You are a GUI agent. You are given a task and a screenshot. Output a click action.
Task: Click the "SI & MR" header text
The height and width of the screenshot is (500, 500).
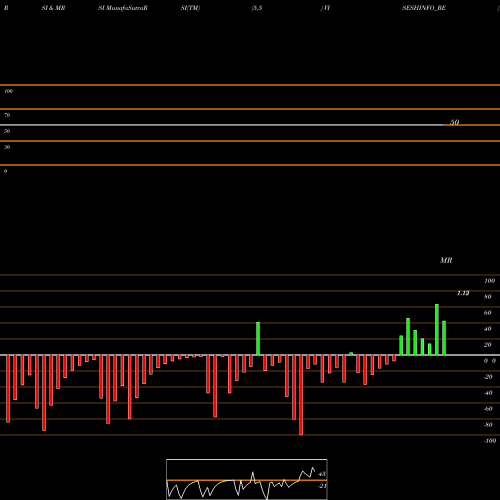pos(53,8)
